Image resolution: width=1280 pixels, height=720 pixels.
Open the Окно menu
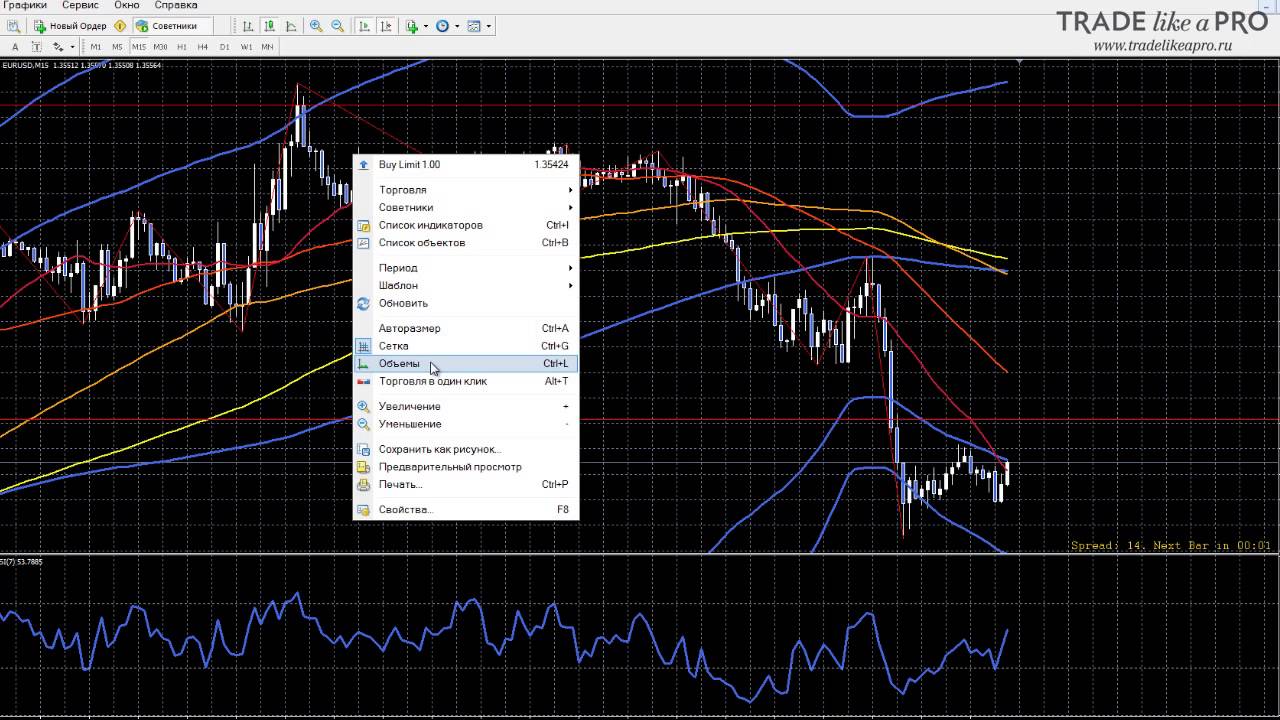127,5
